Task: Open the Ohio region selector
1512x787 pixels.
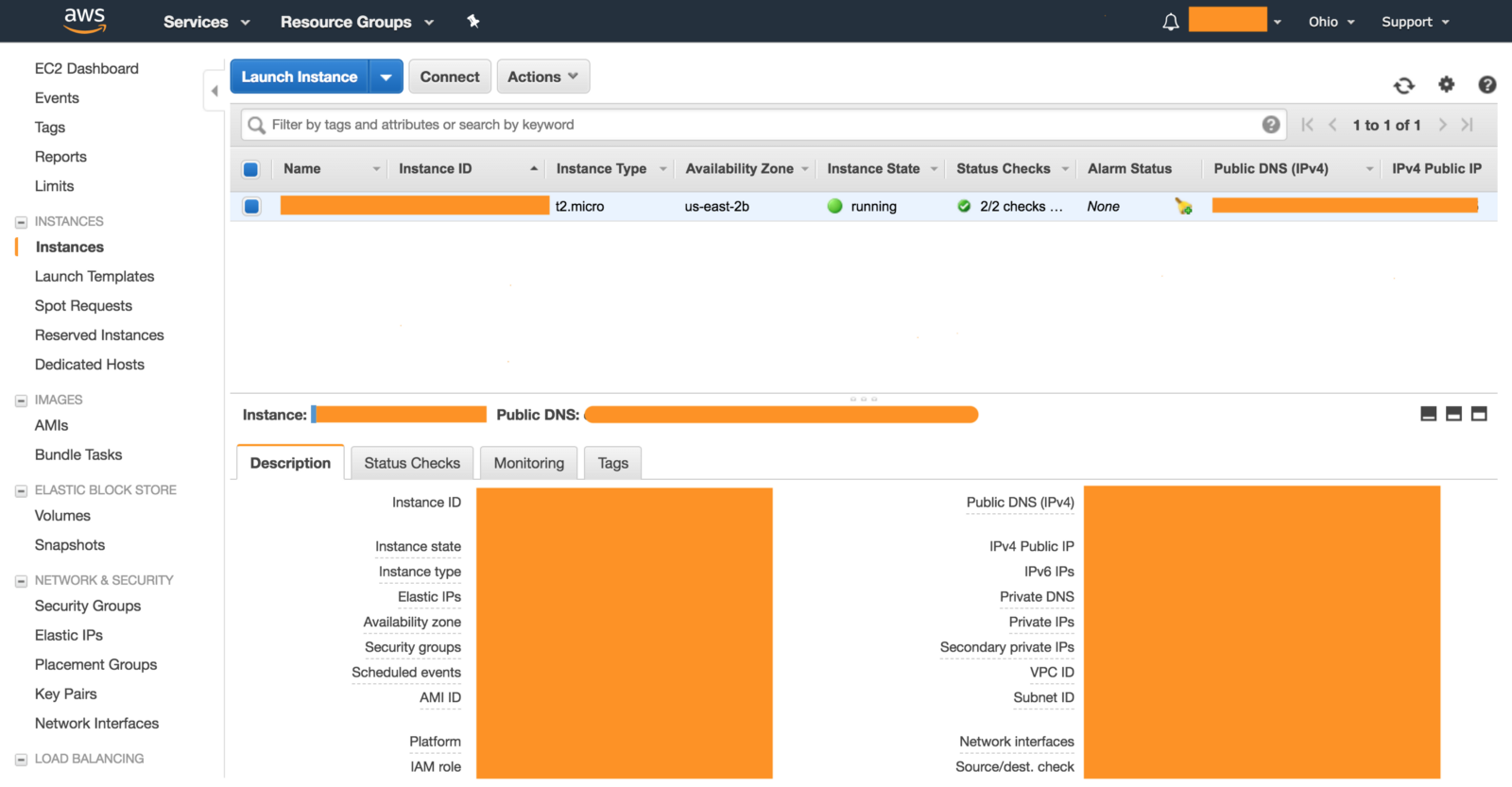Action: tap(1331, 22)
